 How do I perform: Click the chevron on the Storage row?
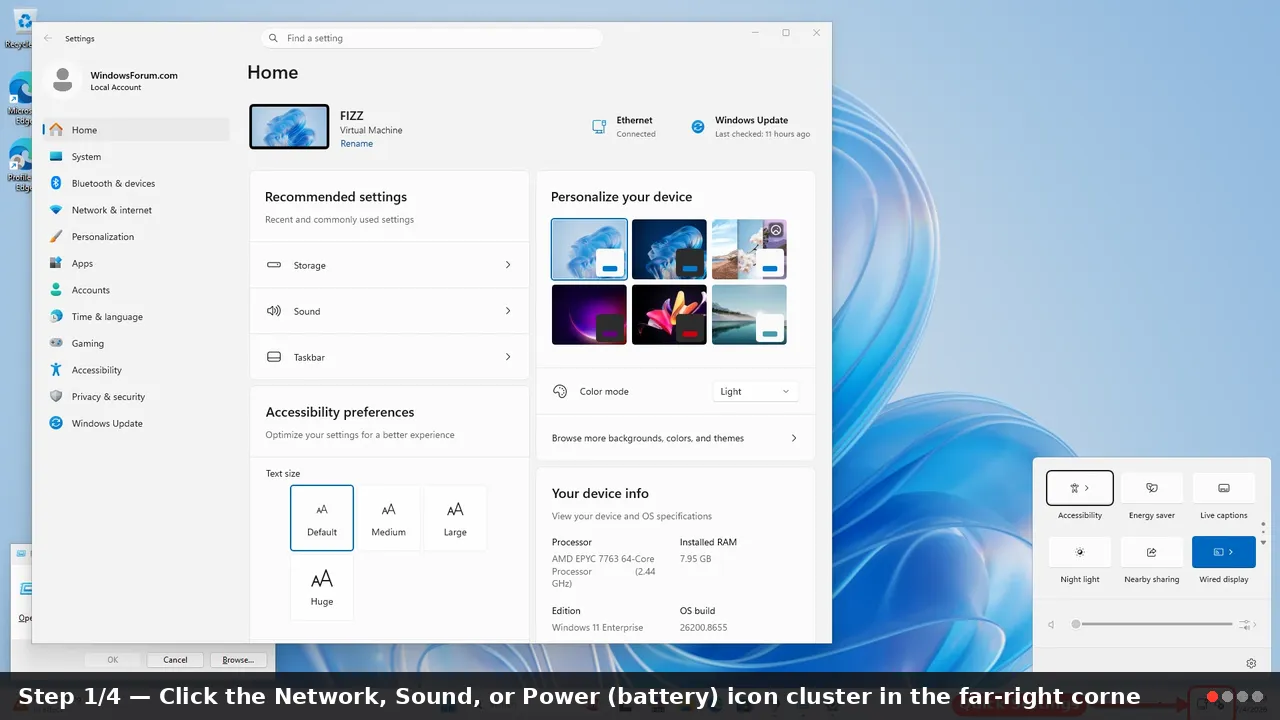(x=508, y=265)
